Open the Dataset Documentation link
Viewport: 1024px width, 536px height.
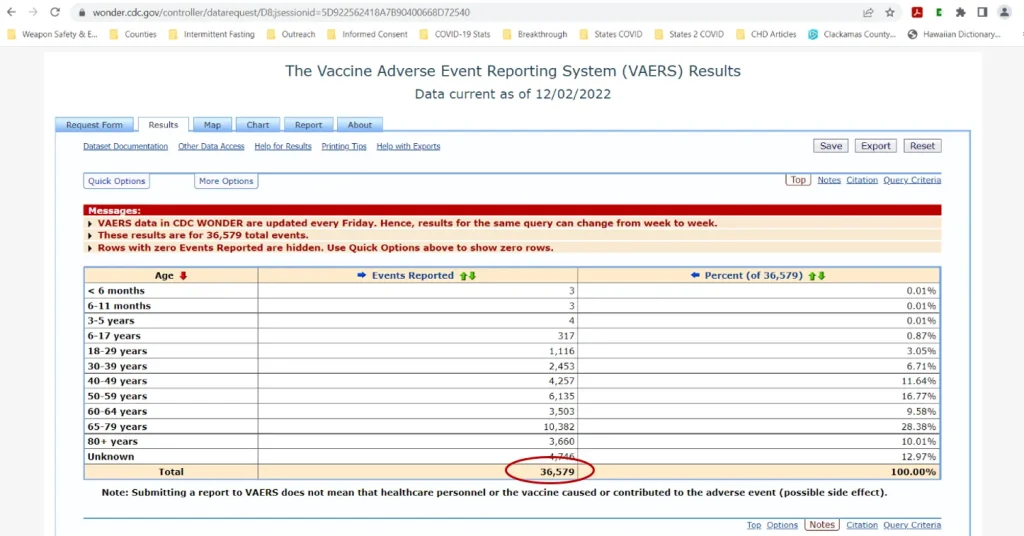pos(125,146)
